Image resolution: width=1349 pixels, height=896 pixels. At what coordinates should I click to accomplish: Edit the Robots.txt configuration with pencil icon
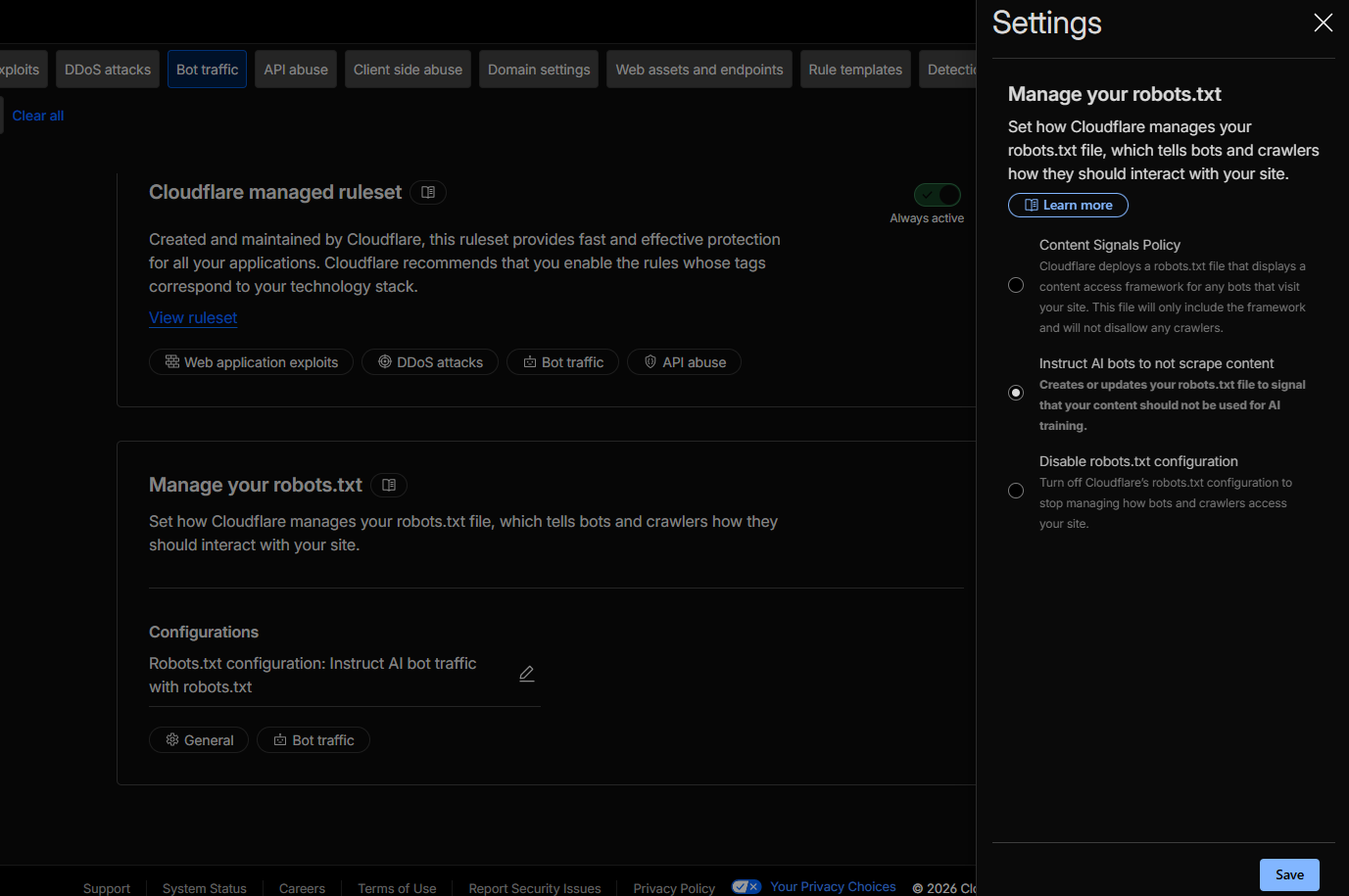coord(526,674)
